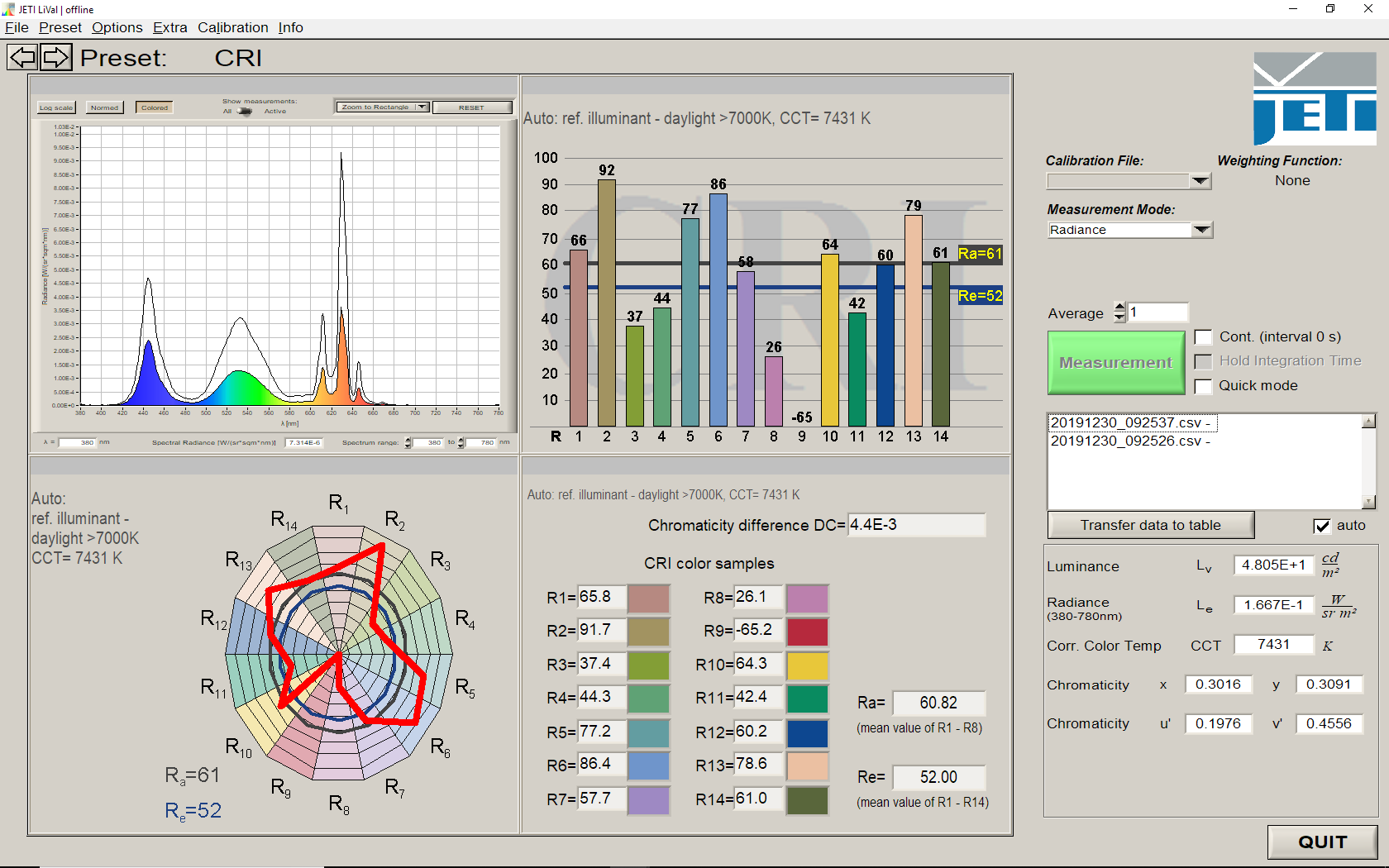1389x868 pixels.
Task: Click the R9 red color swatch
Action: [x=808, y=632]
